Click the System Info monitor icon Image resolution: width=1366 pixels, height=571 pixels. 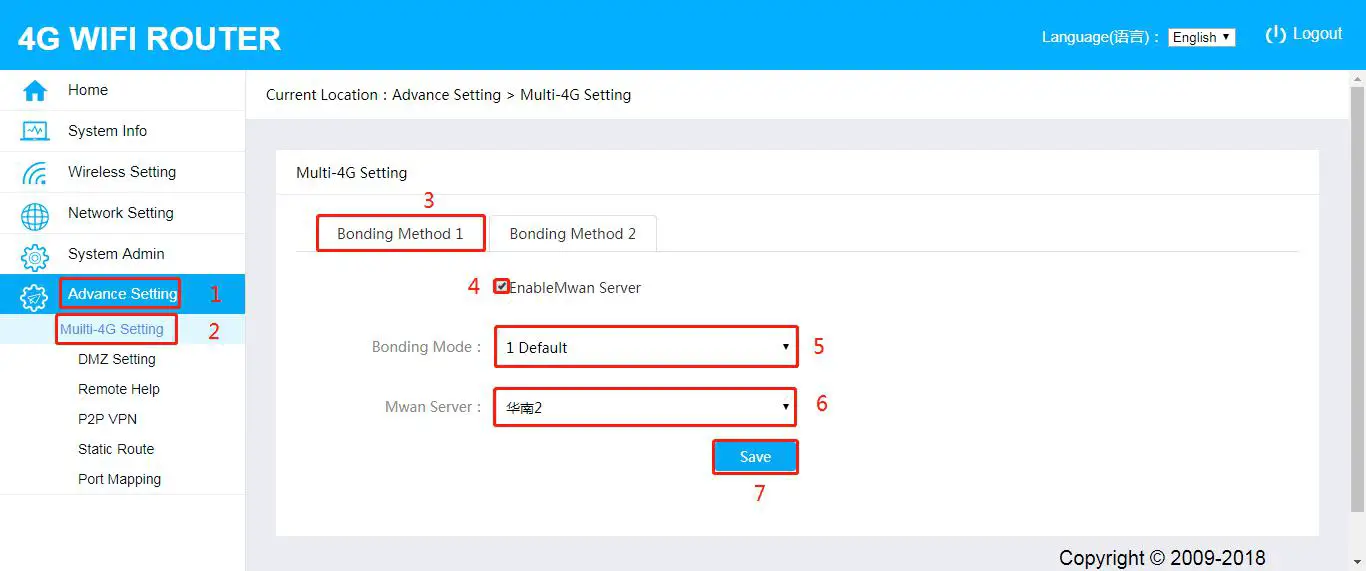point(35,132)
